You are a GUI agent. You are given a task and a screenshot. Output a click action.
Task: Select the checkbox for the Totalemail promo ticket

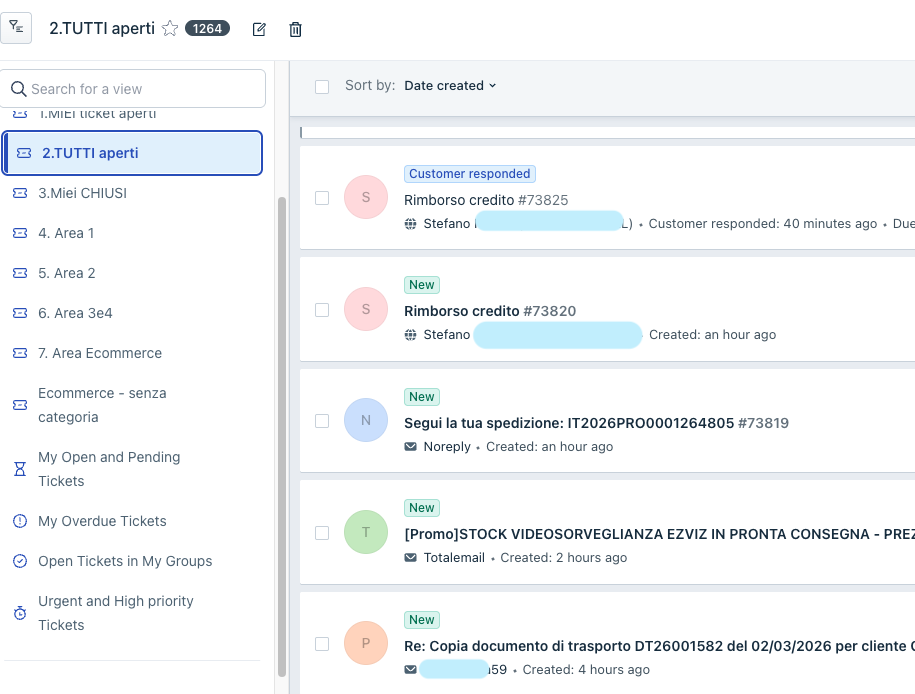click(322, 533)
